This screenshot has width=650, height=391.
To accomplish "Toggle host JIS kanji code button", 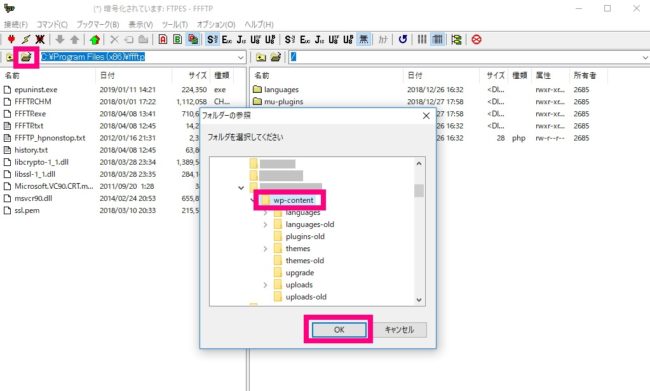I will [x=241, y=39].
